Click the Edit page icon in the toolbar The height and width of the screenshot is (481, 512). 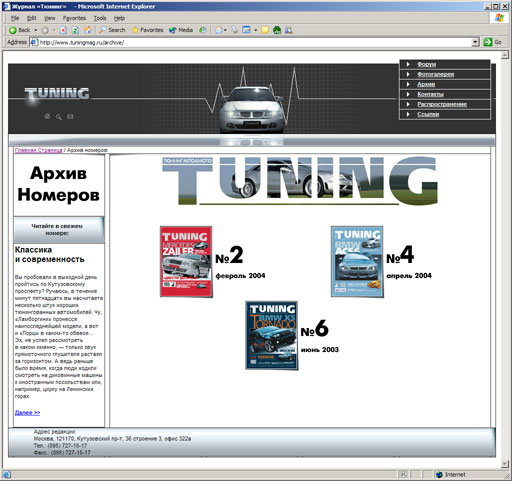pos(246,30)
